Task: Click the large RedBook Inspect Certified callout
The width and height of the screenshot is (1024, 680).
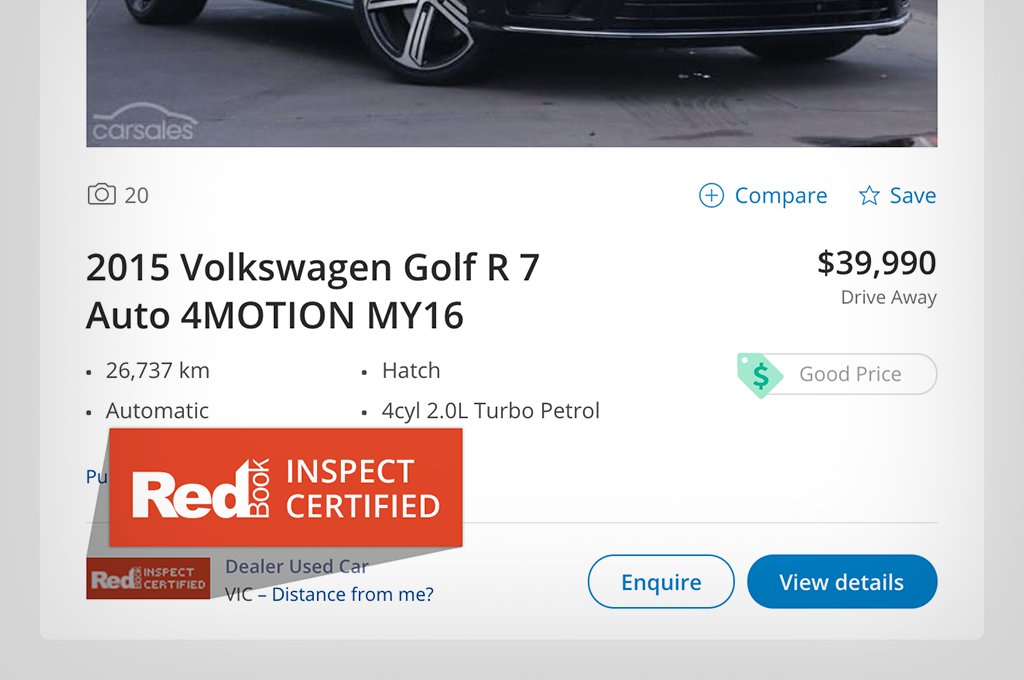Action: click(286, 488)
